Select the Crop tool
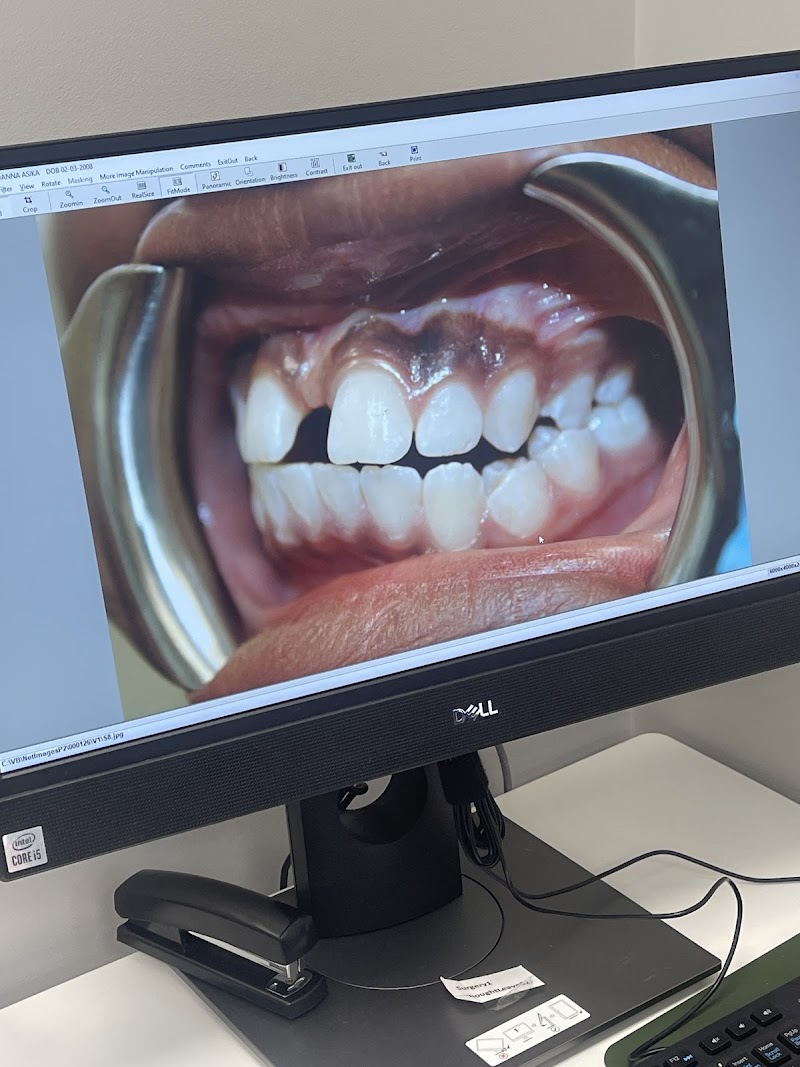The height and width of the screenshot is (1067, 800). point(29,206)
